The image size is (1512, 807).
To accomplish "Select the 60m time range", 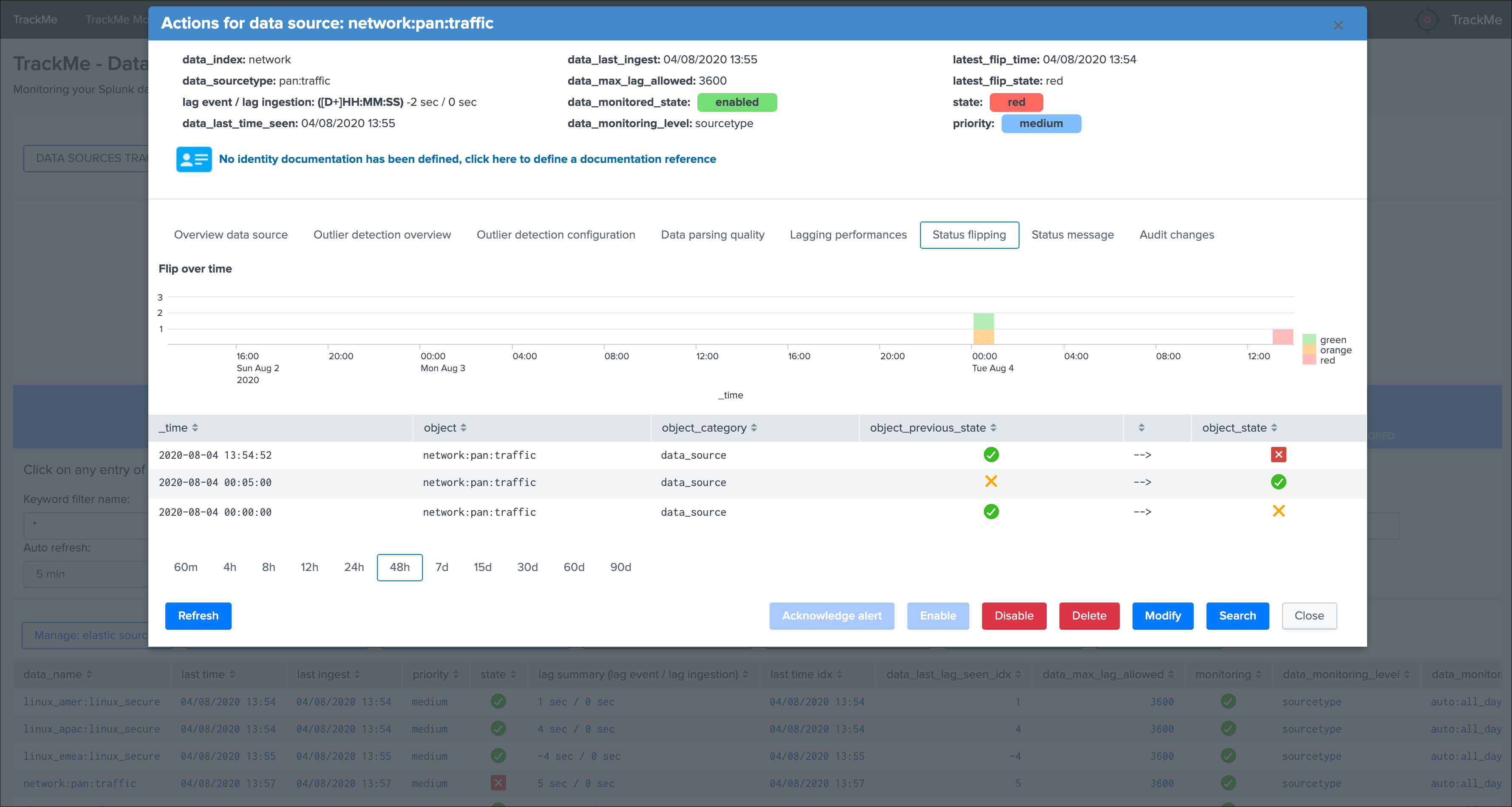I will (x=185, y=567).
